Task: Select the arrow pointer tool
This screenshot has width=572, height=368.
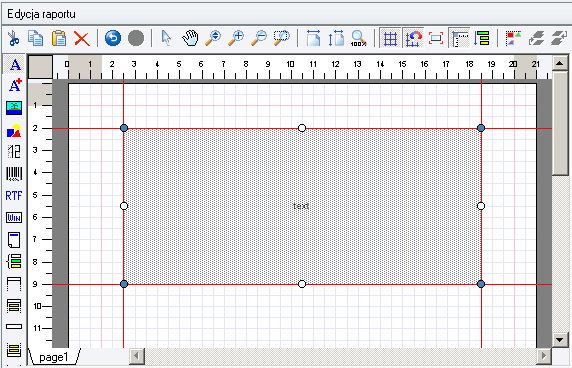Action: [166, 38]
